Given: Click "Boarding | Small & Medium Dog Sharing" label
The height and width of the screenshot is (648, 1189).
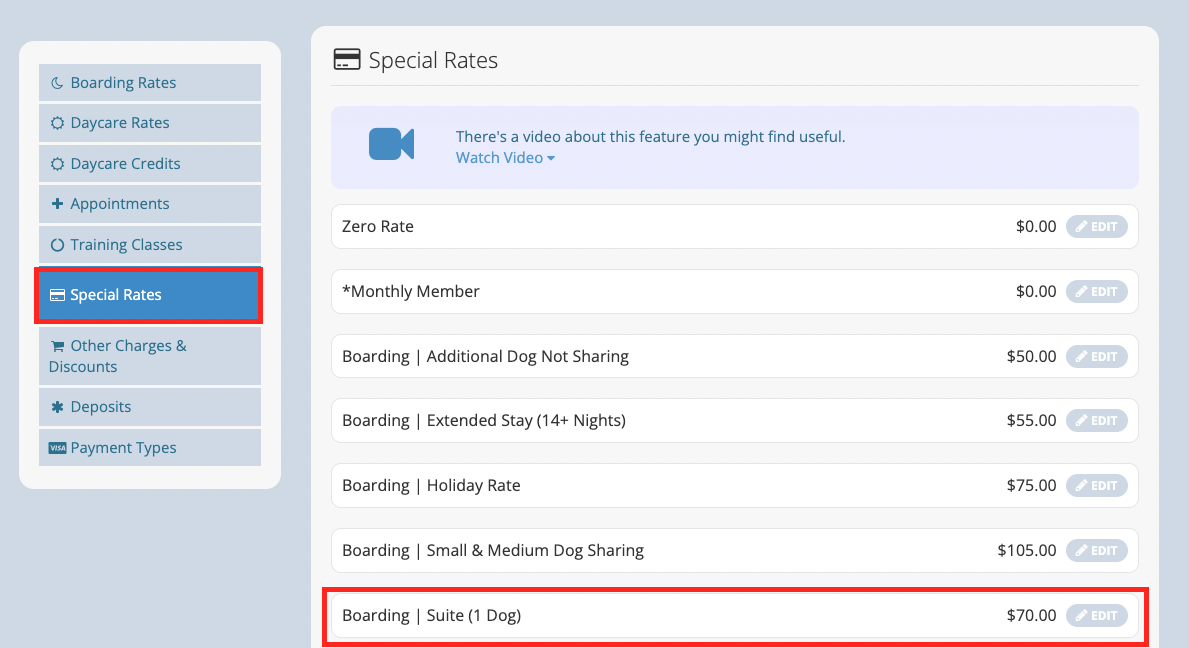Looking at the screenshot, I should (x=493, y=551).
